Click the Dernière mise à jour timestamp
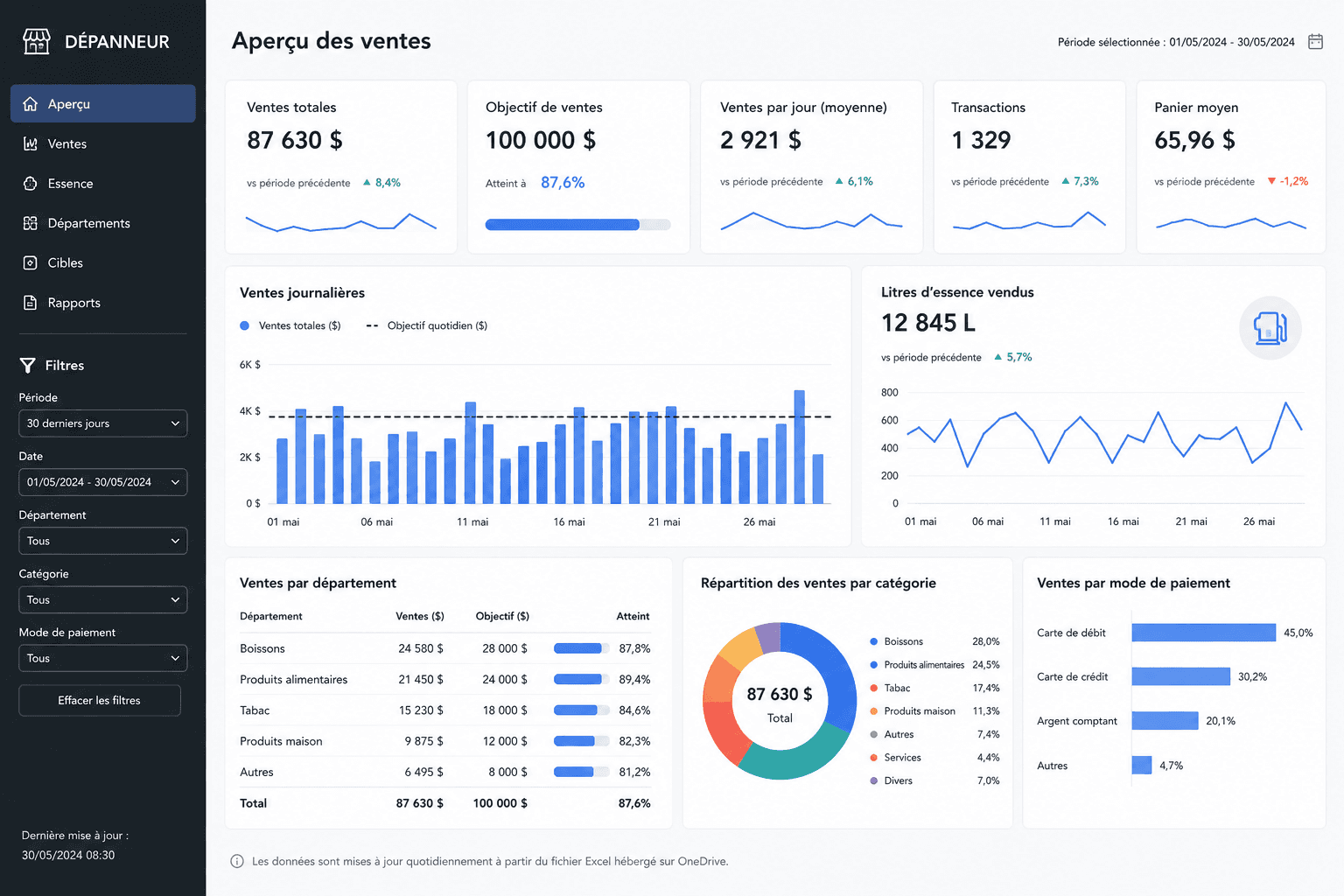 pyautogui.click(x=68, y=855)
